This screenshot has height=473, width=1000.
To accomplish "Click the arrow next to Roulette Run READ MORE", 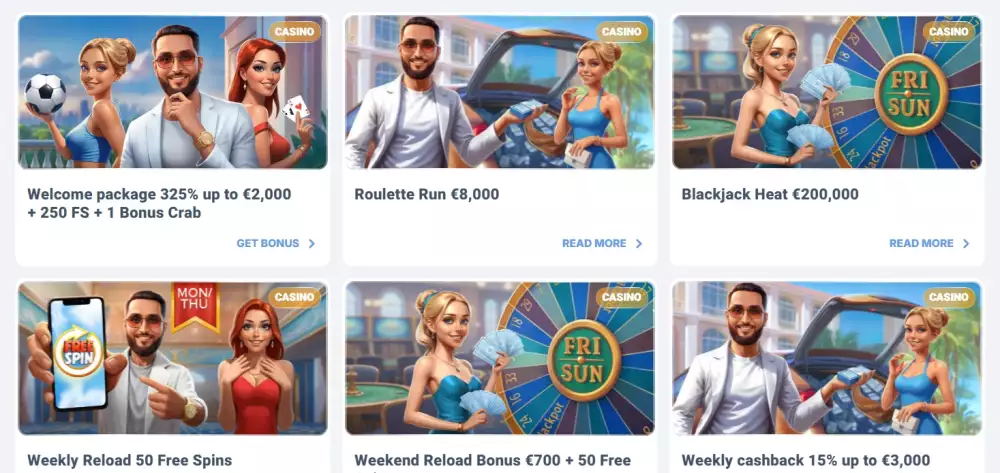I will (x=639, y=244).
